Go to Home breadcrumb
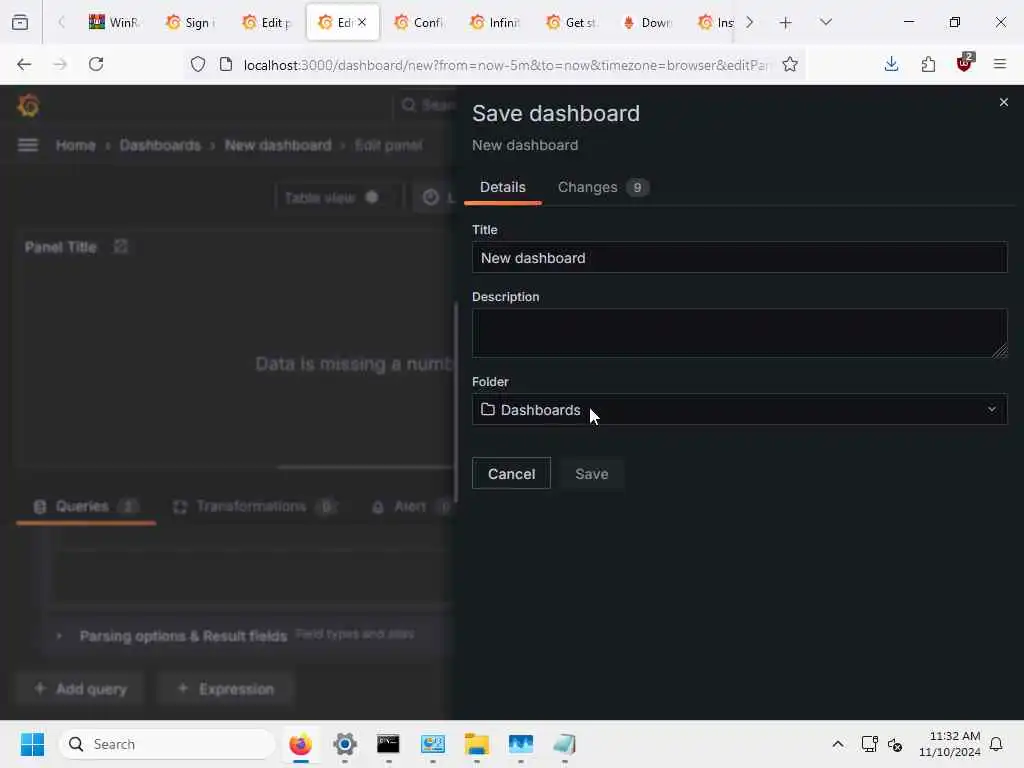 76,145
